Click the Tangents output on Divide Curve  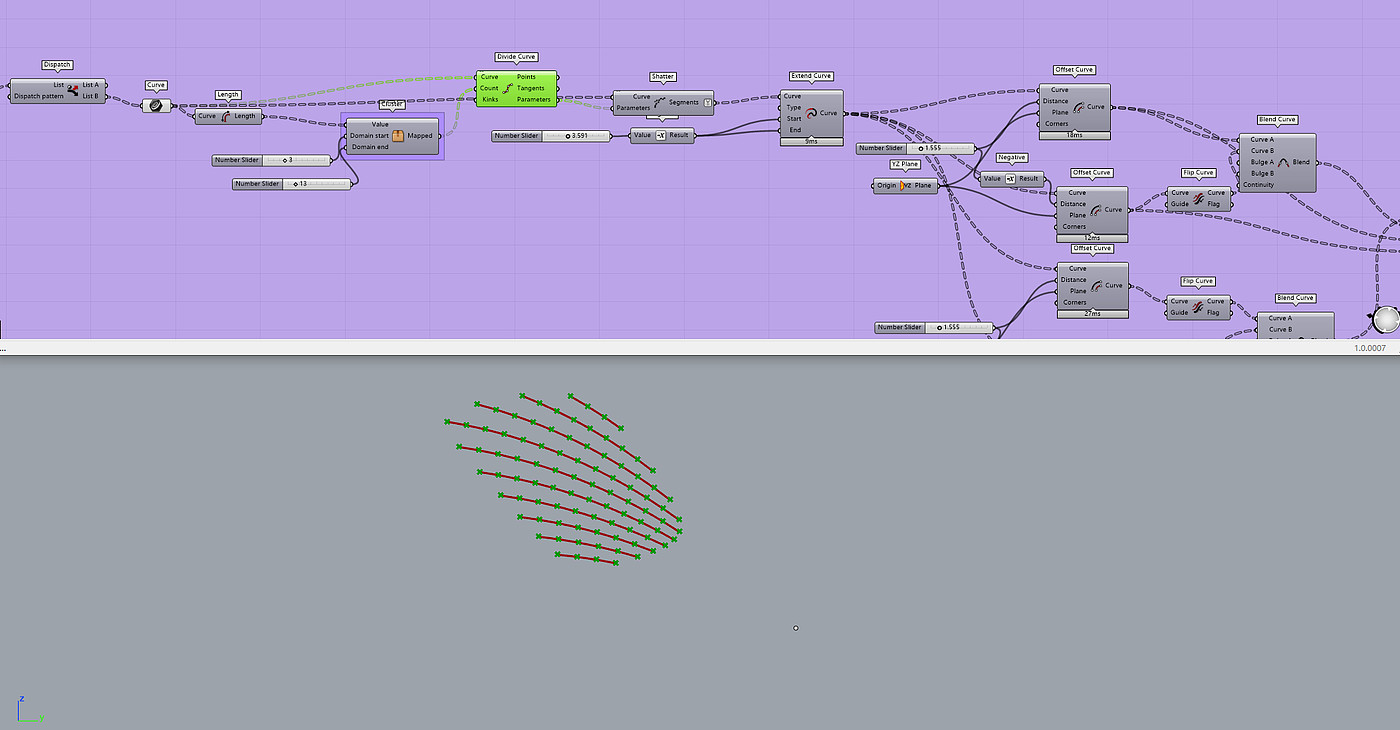pyautogui.click(x=531, y=88)
